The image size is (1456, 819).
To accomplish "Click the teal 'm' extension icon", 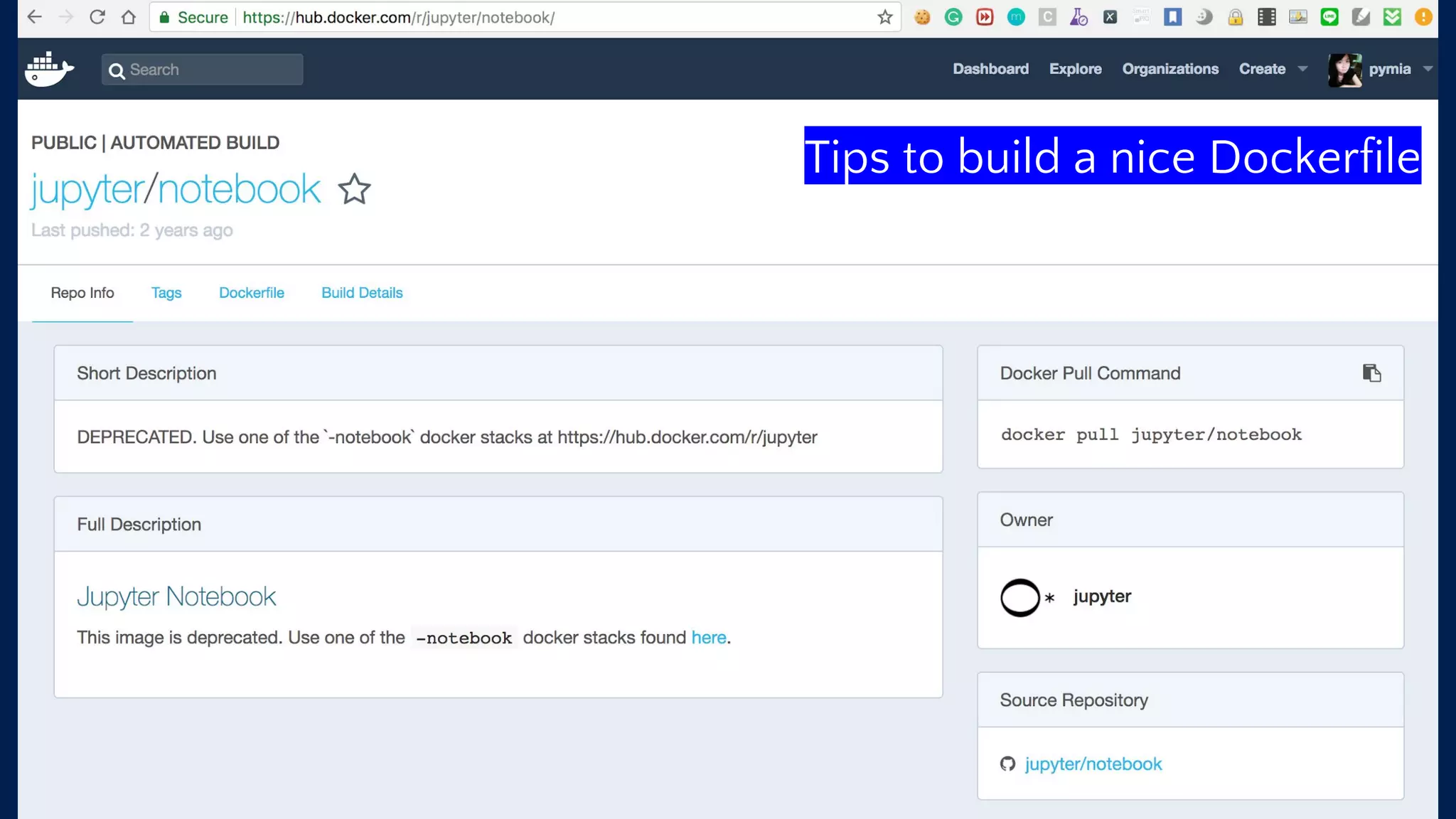I will [x=1016, y=17].
